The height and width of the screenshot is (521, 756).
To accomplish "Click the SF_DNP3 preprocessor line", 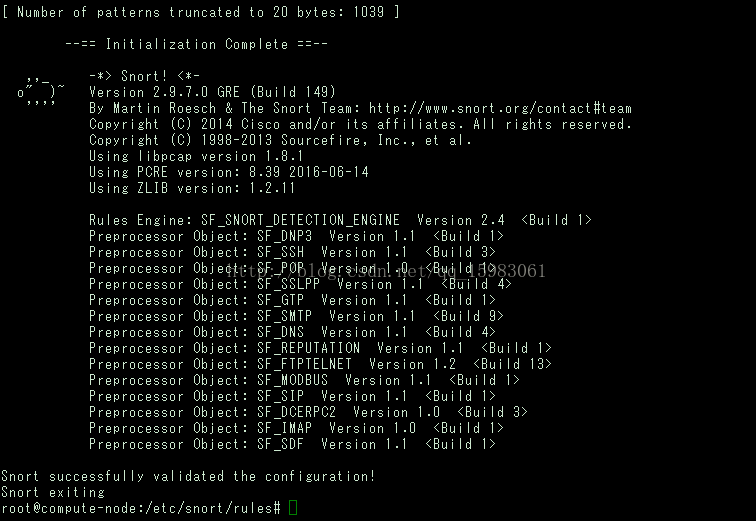I will (296, 236).
